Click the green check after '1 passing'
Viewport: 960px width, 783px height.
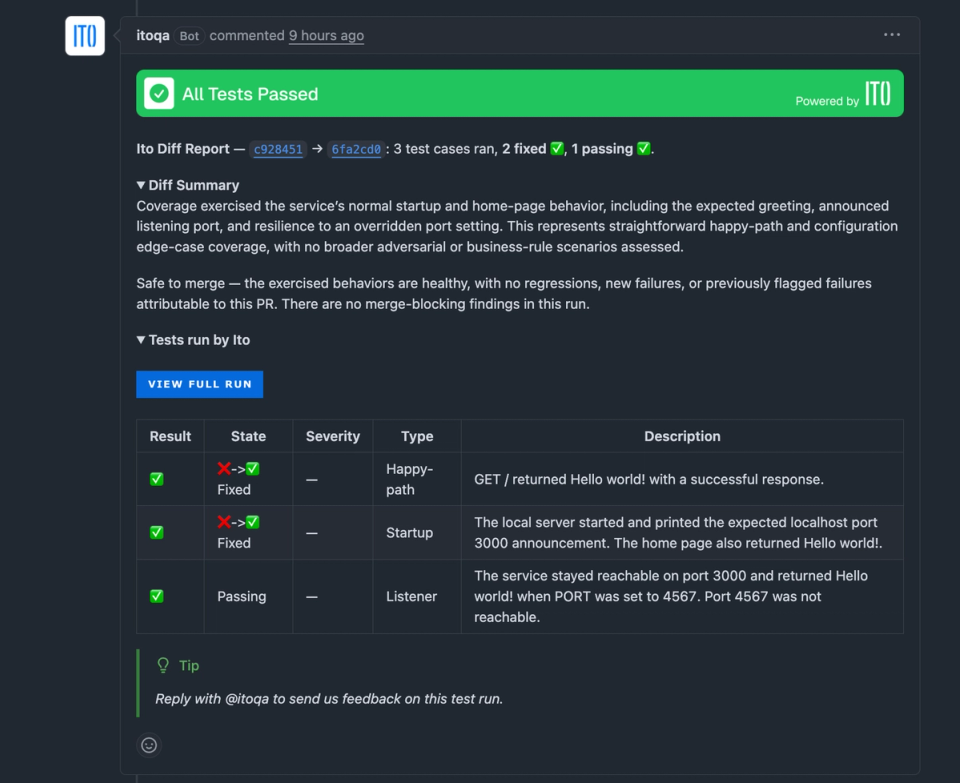coord(643,149)
